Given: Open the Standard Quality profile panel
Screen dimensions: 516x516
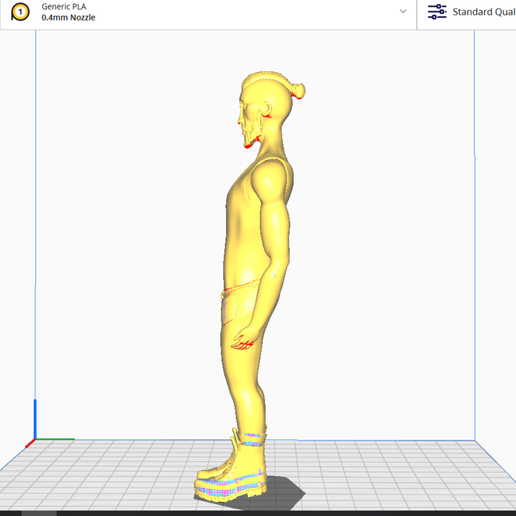Looking at the screenshot, I should pyautogui.click(x=467, y=15).
